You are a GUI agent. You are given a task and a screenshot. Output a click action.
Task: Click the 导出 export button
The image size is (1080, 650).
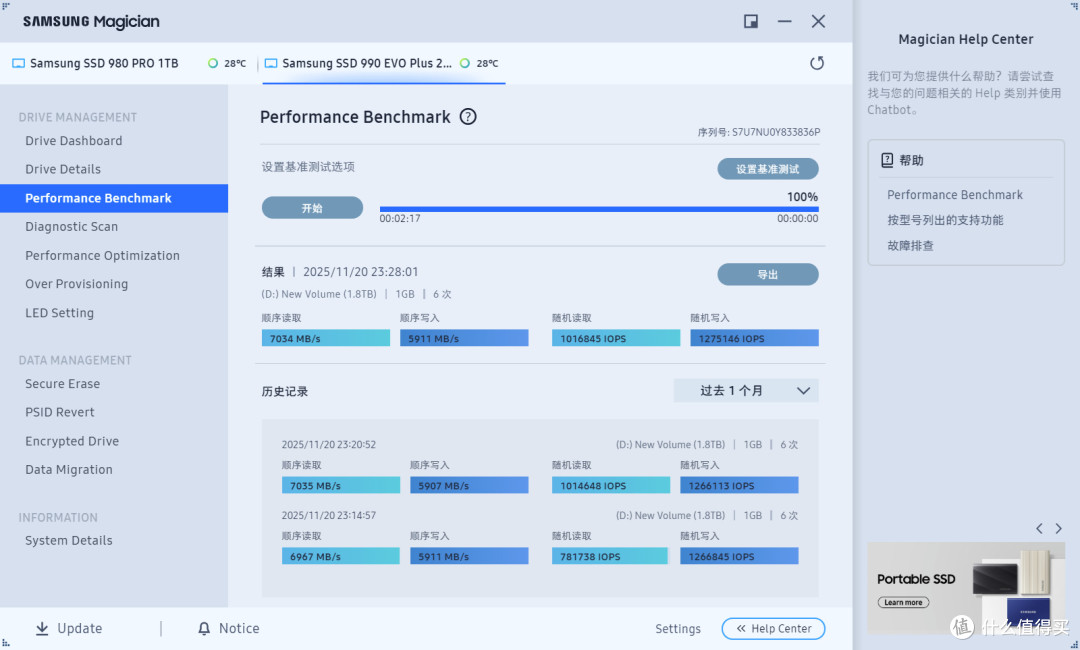[x=768, y=274]
